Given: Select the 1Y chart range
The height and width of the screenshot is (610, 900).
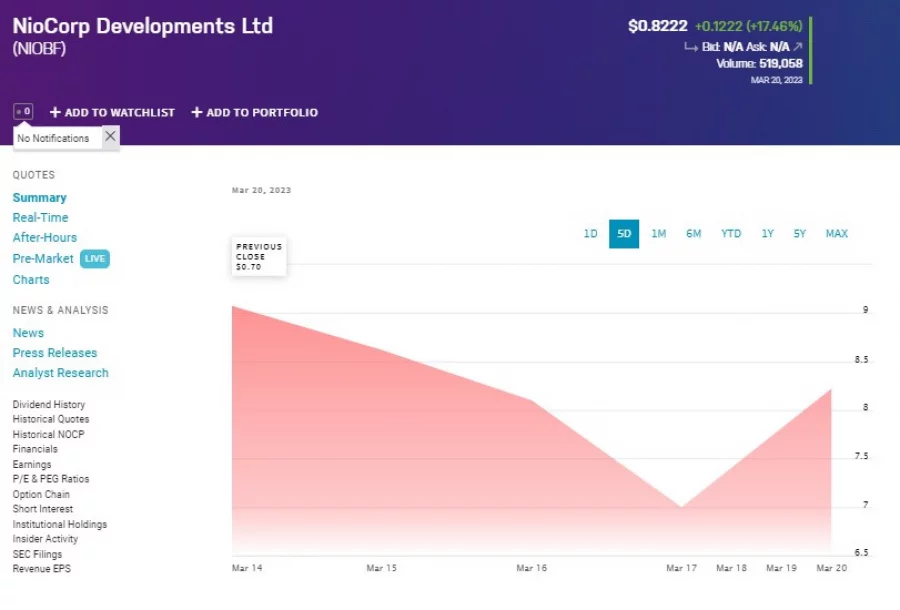Looking at the screenshot, I should pos(767,233).
